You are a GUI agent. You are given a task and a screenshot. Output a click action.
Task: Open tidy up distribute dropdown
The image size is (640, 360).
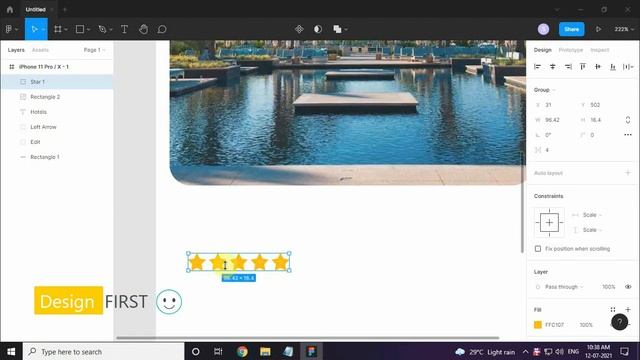(628, 67)
